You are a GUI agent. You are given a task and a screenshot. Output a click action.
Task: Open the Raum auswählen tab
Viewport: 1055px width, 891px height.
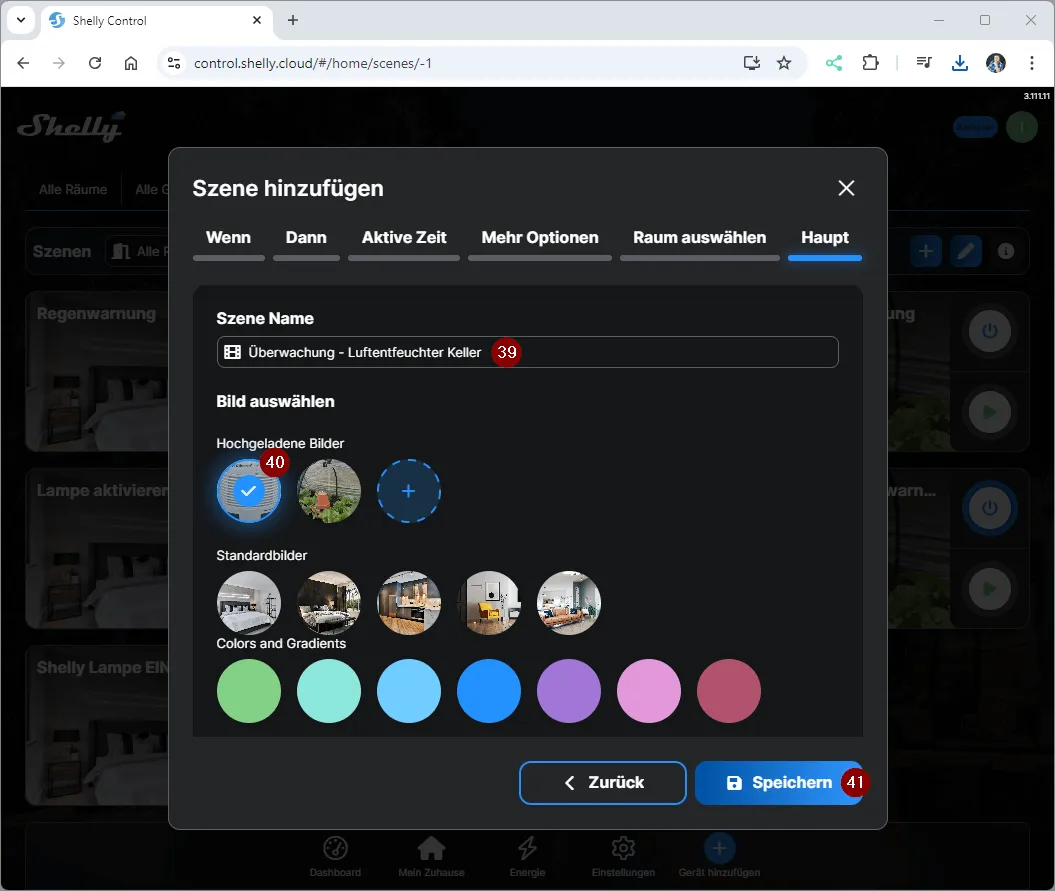[699, 238]
